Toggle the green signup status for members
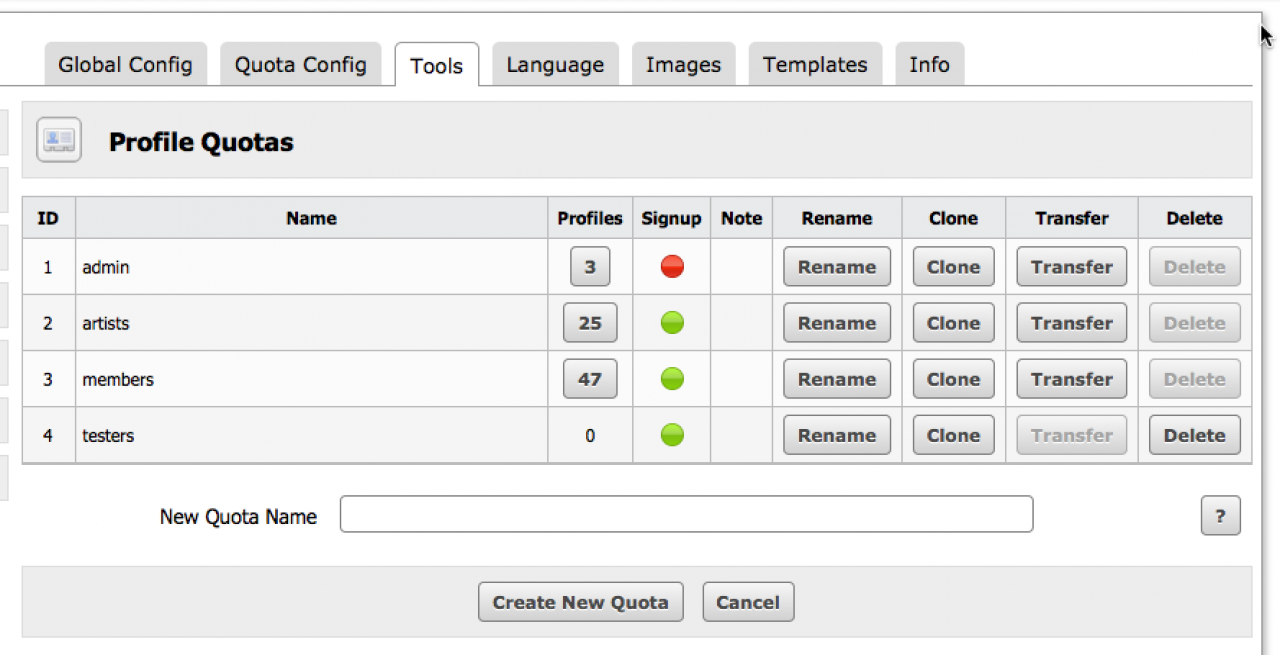This screenshot has width=1280, height=655. pos(672,379)
